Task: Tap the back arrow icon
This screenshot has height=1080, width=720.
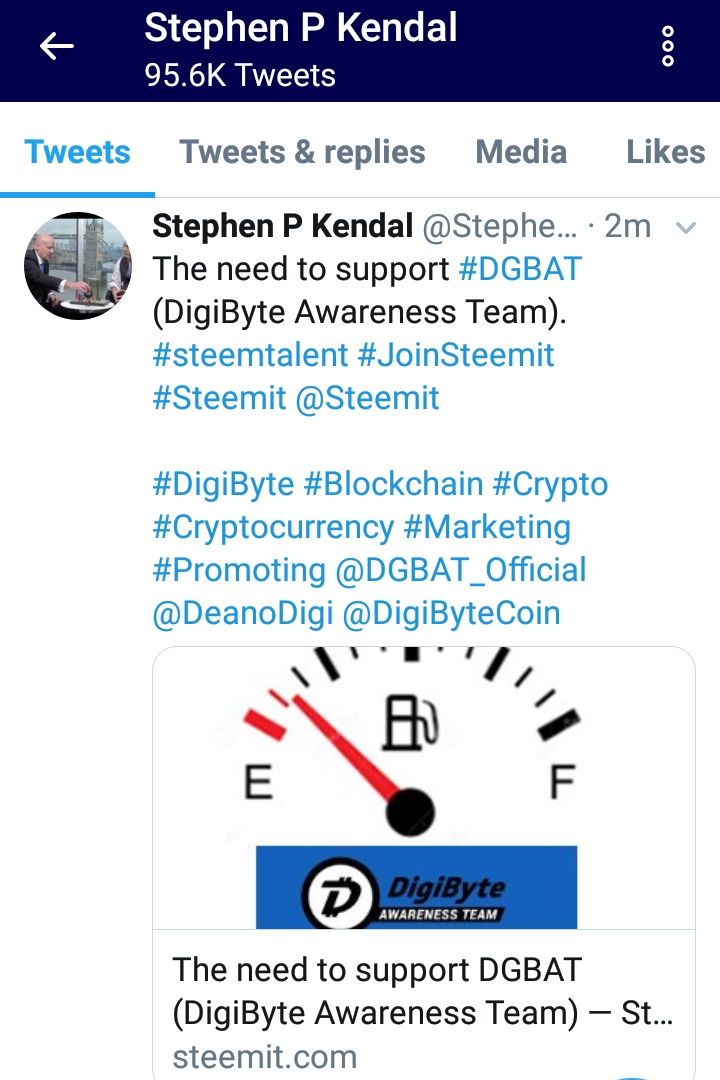Action: [56, 47]
